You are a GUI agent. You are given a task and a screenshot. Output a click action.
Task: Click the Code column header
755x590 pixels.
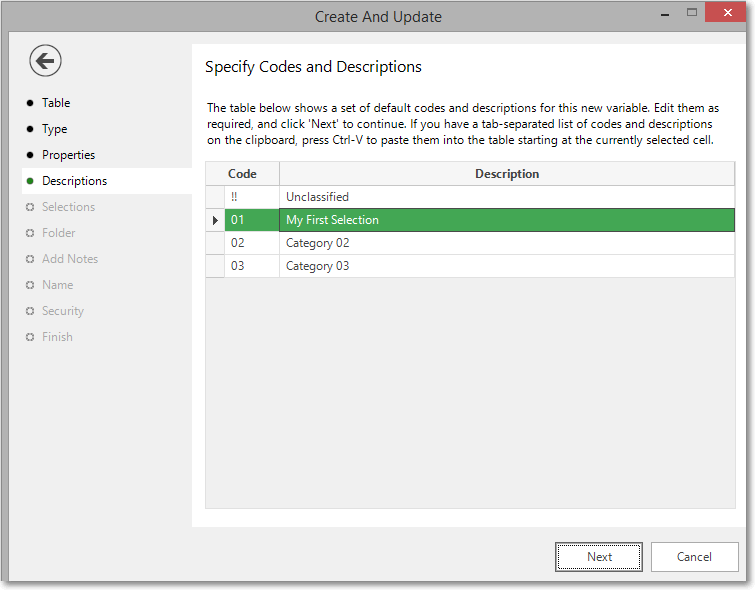[x=242, y=174]
